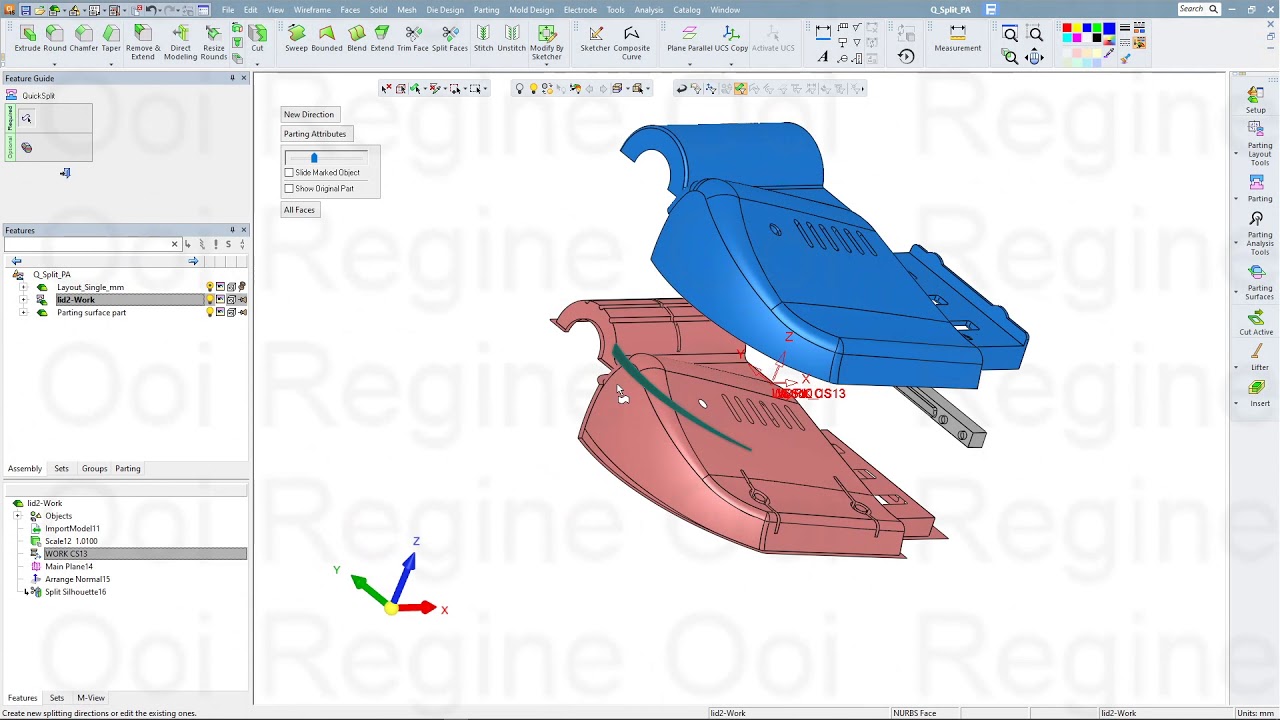1280x720 pixels.
Task: Select the UCS Copy tool
Action: click(x=731, y=39)
